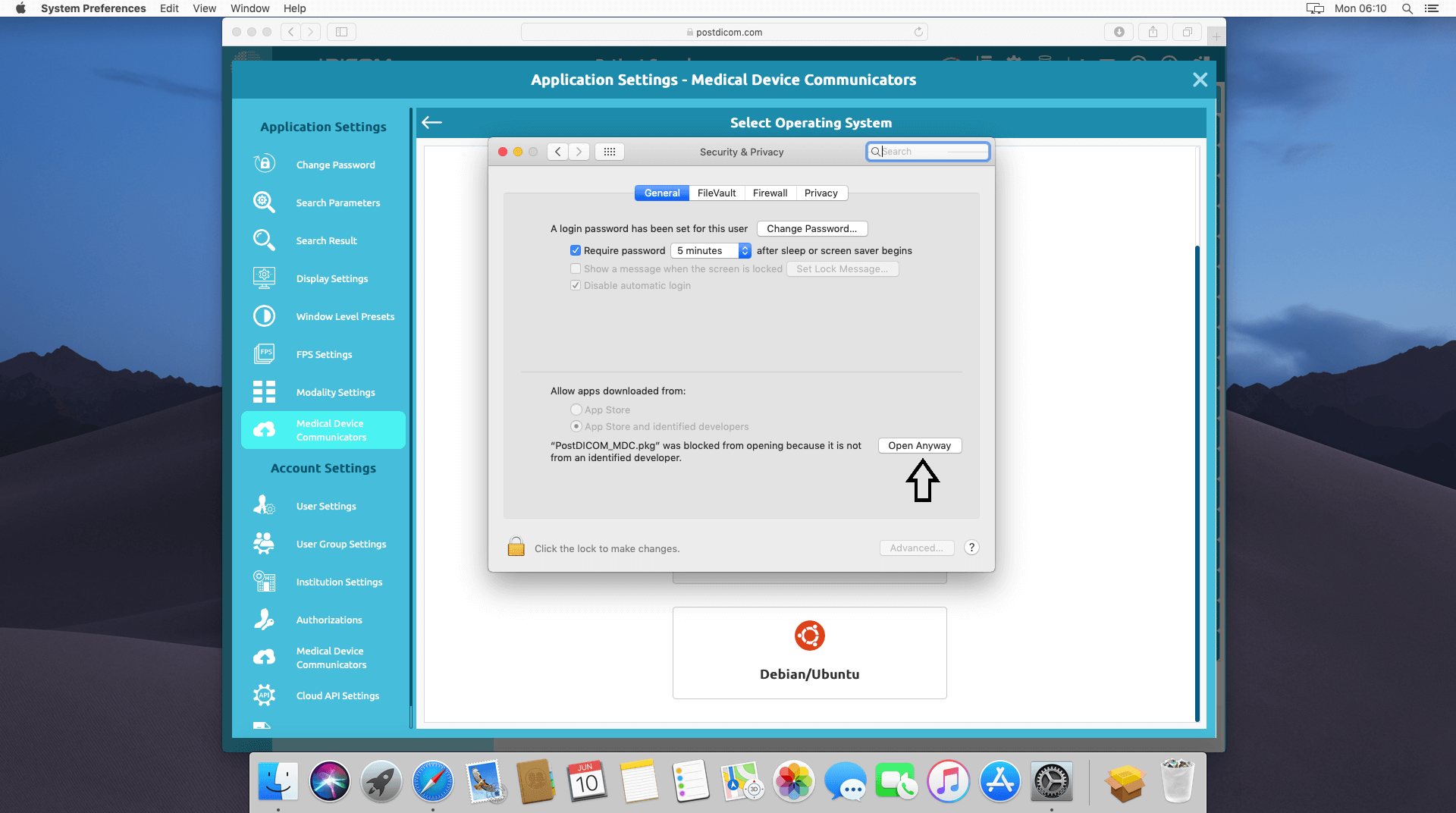Open the Window menu
The height and width of the screenshot is (813, 1456).
click(249, 8)
